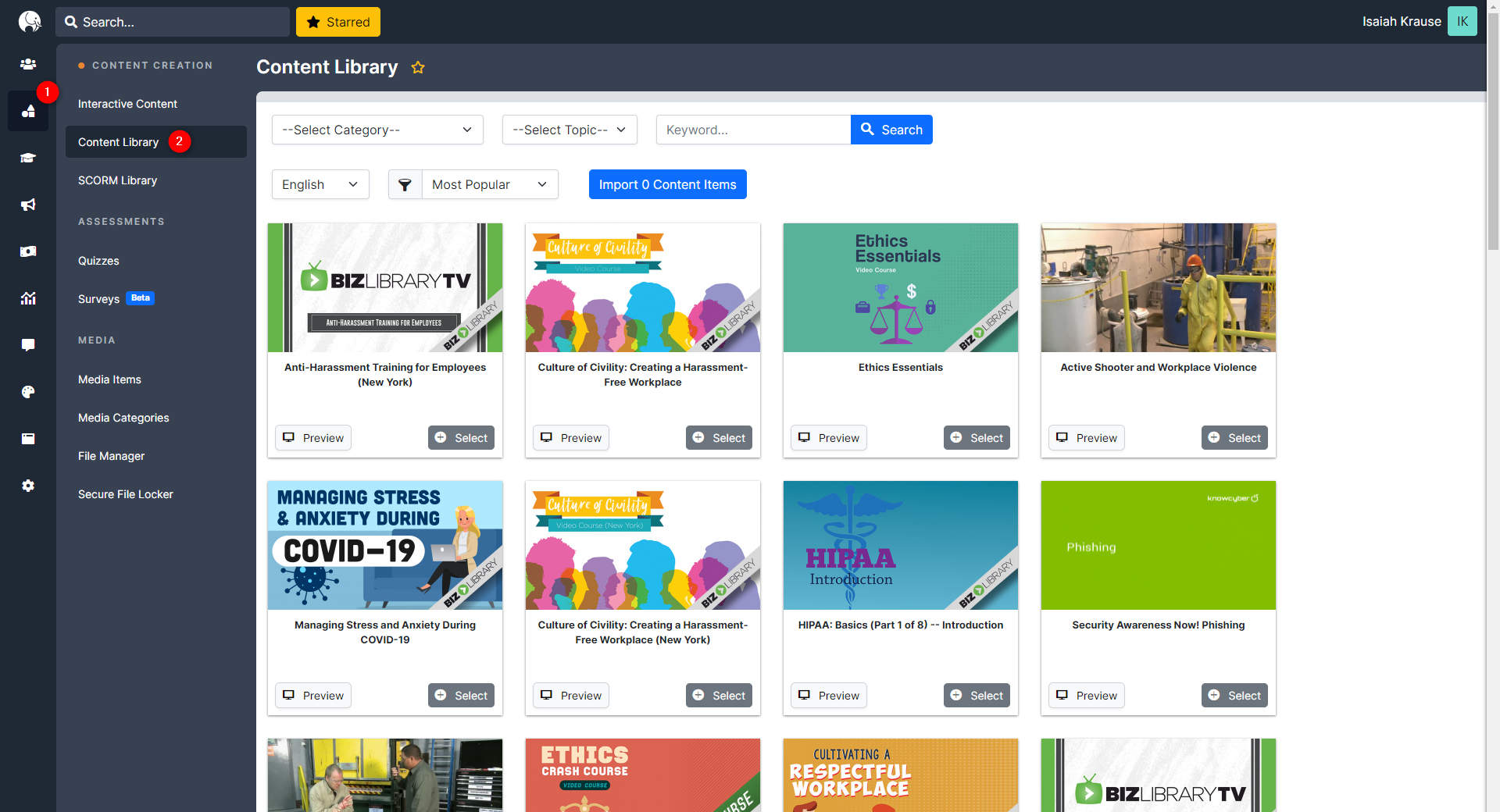Image resolution: width=1500 pixels, height=812 pixels.
Task: Click the logo icon in top-left corner
Action: [x=30, y=21]
